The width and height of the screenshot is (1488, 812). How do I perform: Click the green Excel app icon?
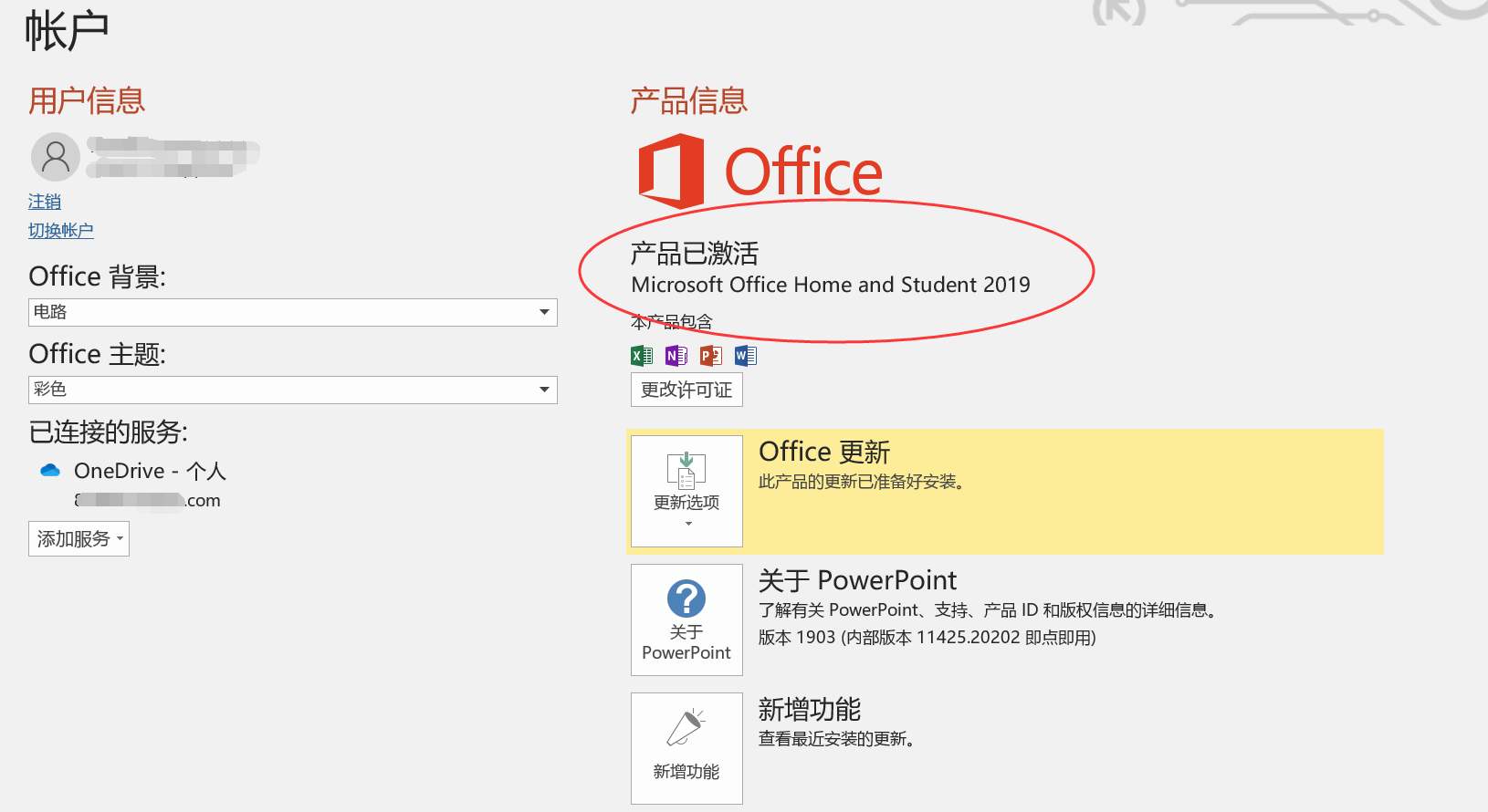pyautogui.click(x=642, y=356)
